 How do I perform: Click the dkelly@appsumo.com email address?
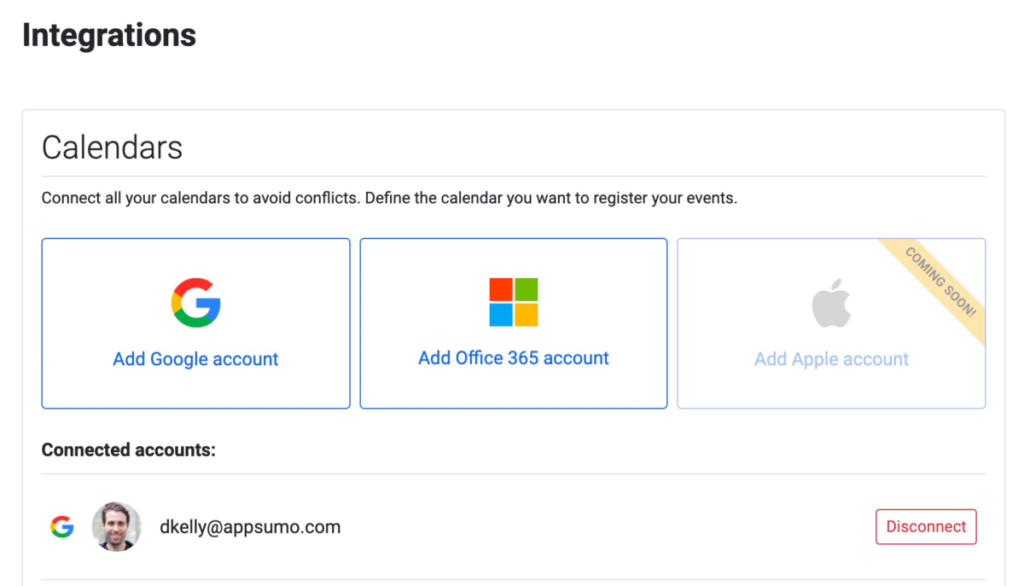pos(250,527)
